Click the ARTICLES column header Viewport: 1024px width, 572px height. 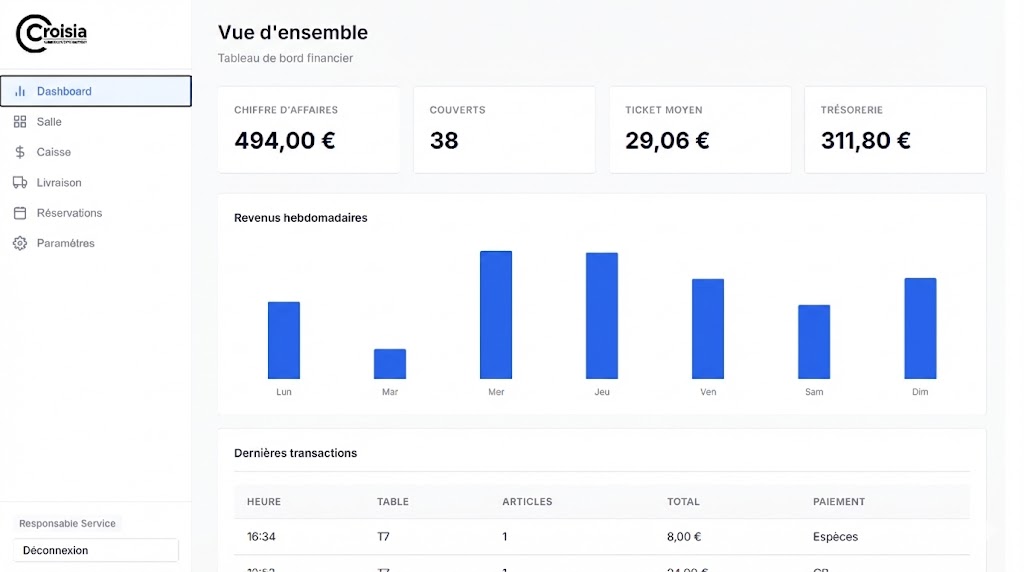click(527, 501)
